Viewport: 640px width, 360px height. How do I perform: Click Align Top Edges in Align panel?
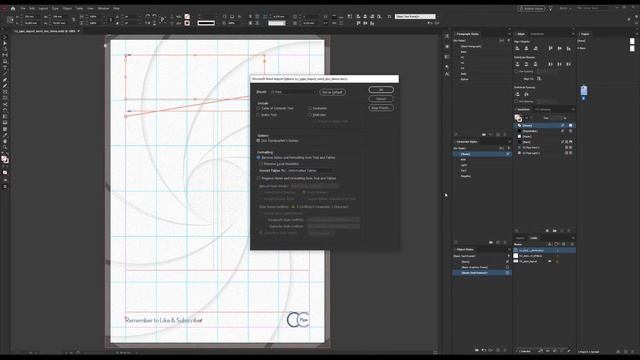coord(551,48)
